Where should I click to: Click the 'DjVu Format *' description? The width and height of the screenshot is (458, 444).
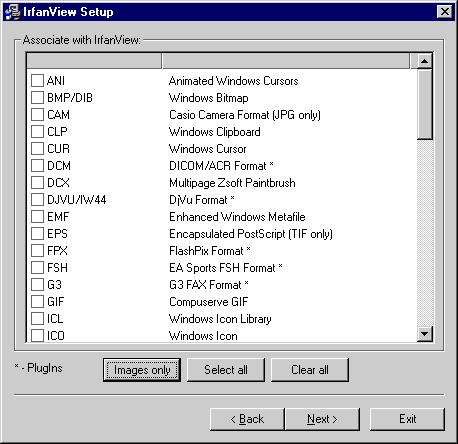pyautogui.click(x=202, y=200)
